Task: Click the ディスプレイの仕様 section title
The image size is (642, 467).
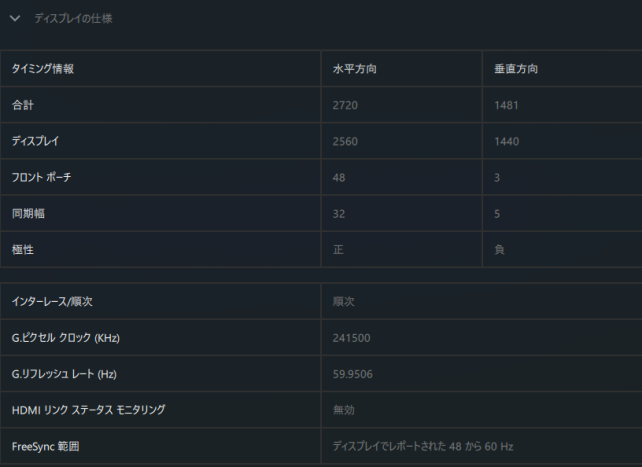Action: tap(73, 18)
